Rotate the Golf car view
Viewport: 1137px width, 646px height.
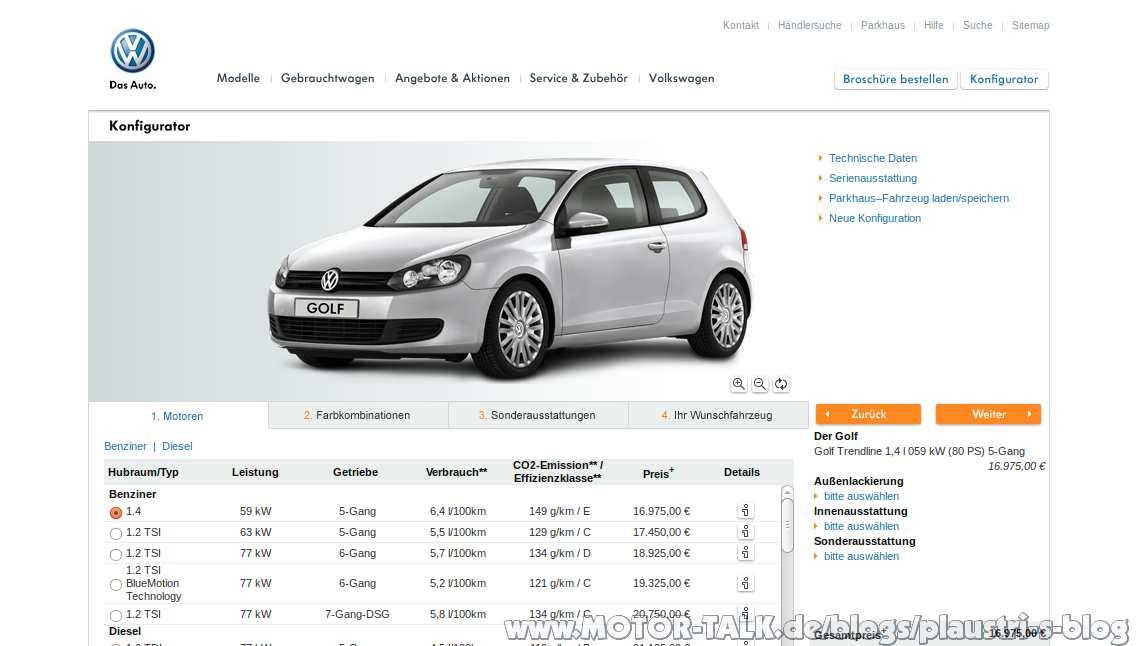point(781,384)
